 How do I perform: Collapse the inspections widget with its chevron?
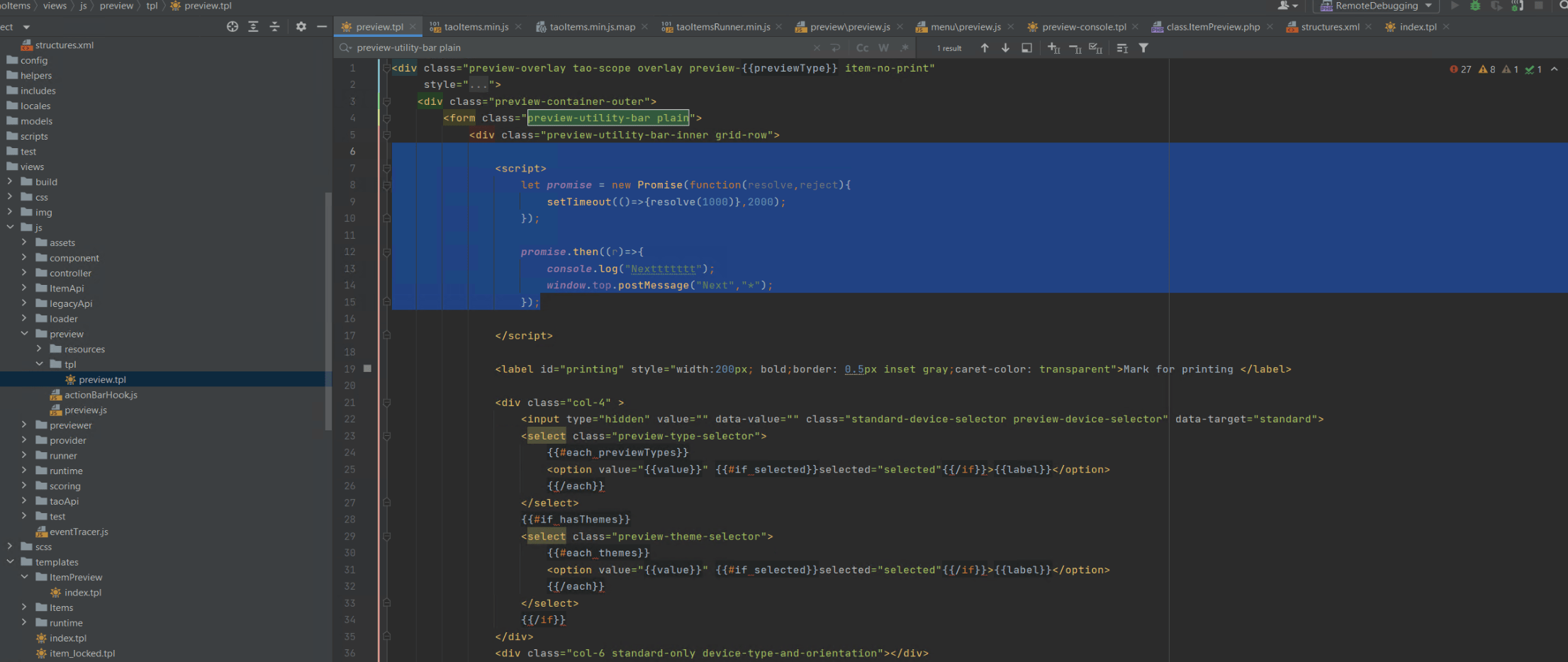[x=1555, y=69]
